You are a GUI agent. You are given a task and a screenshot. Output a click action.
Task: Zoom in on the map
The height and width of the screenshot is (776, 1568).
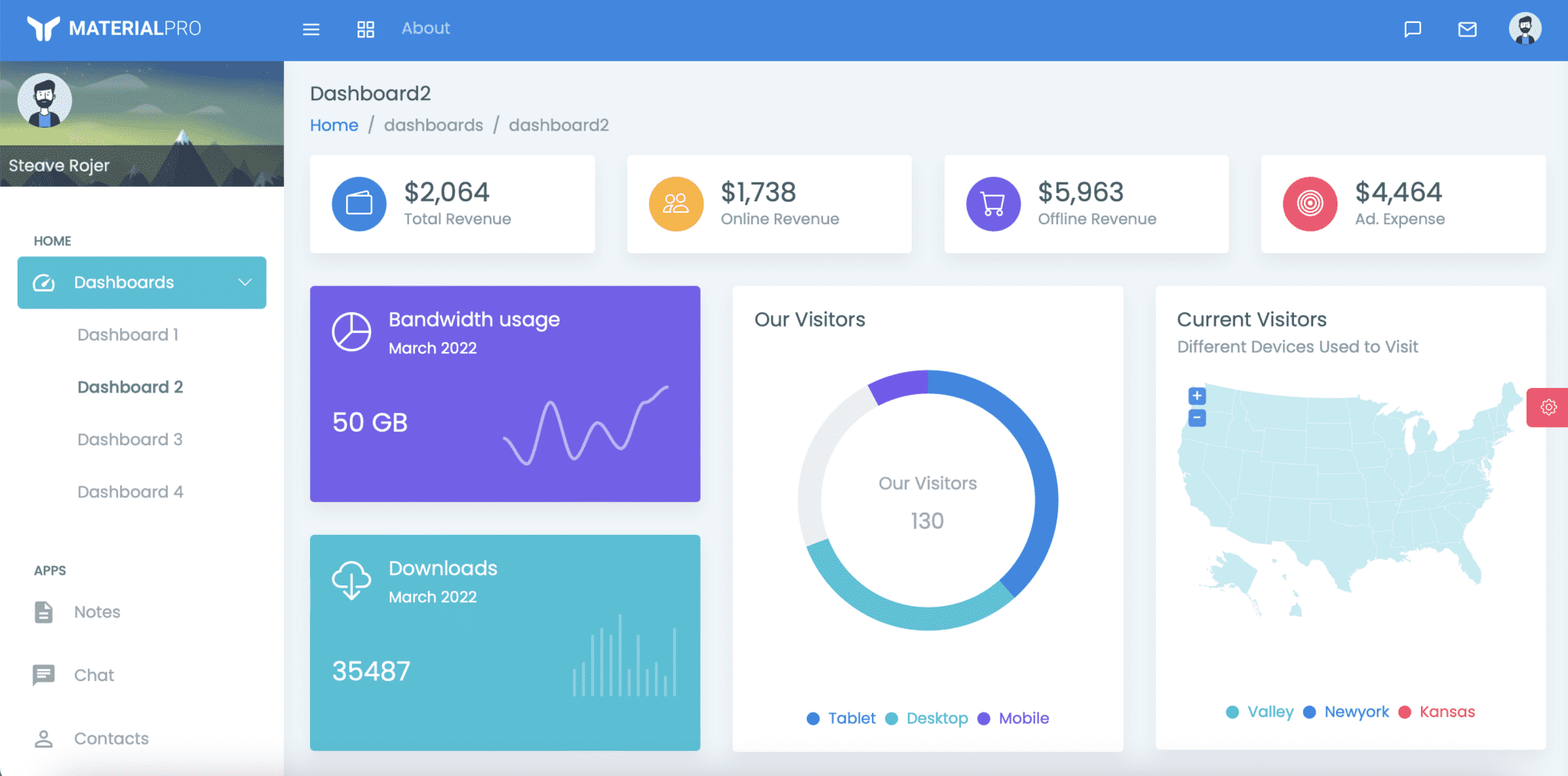click(x=1197, y=396)
